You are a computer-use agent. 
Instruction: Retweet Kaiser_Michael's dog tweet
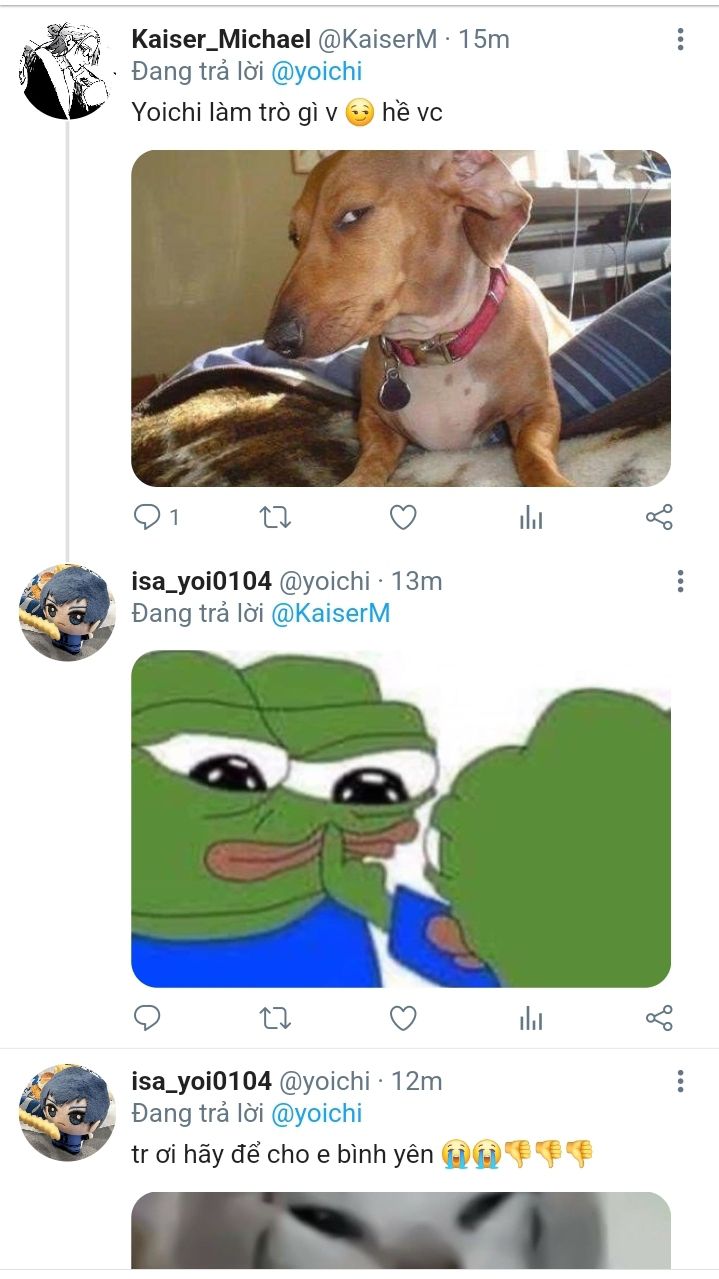point(275,517)
